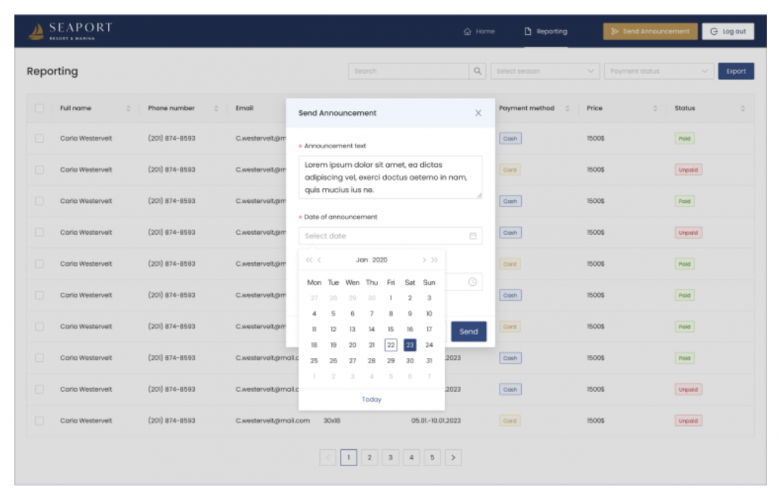Go to previous page arrow
The image size is (780, 500).
pyautogui.click(x=327, y=457)
